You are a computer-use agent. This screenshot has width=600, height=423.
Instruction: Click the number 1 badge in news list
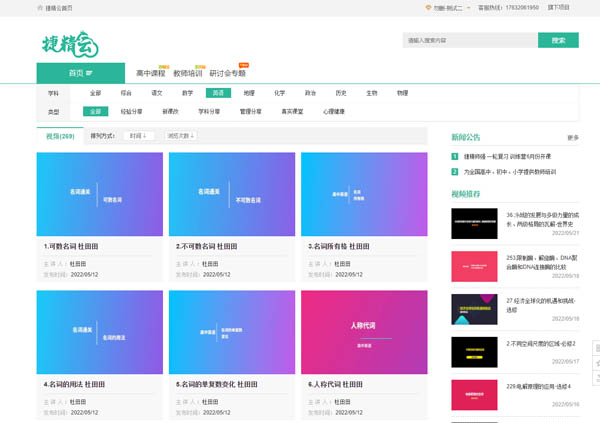455,157
